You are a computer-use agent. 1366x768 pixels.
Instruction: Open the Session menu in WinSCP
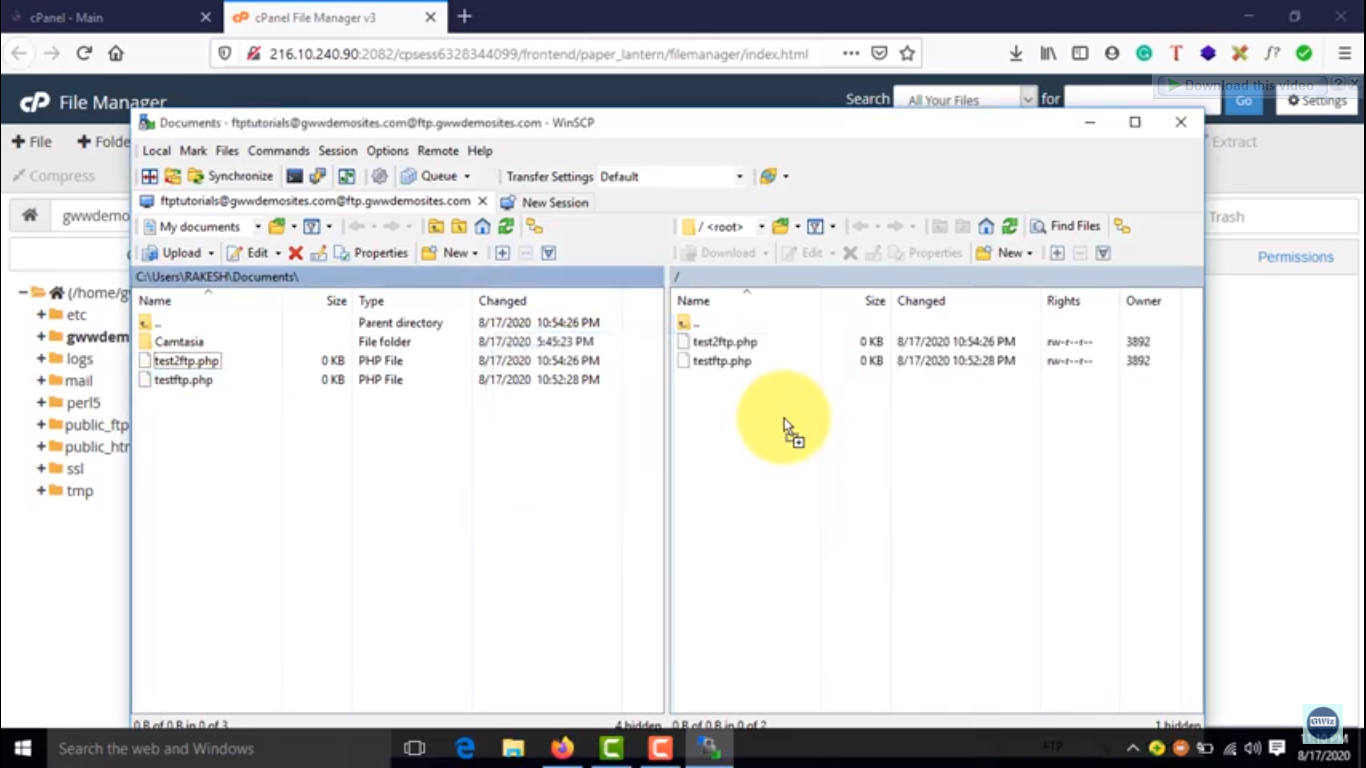pyautogui.click(x=338, y=151)
